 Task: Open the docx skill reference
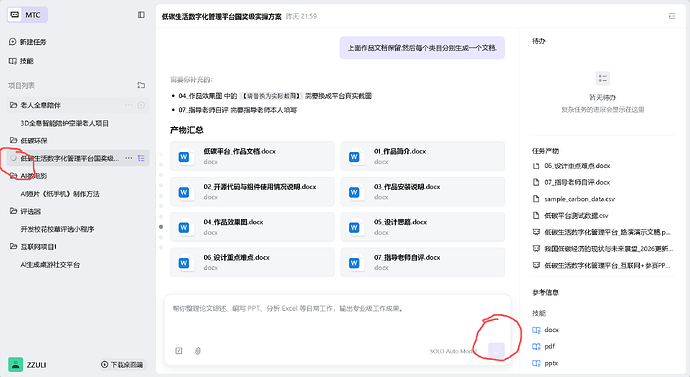pos(551,330)
